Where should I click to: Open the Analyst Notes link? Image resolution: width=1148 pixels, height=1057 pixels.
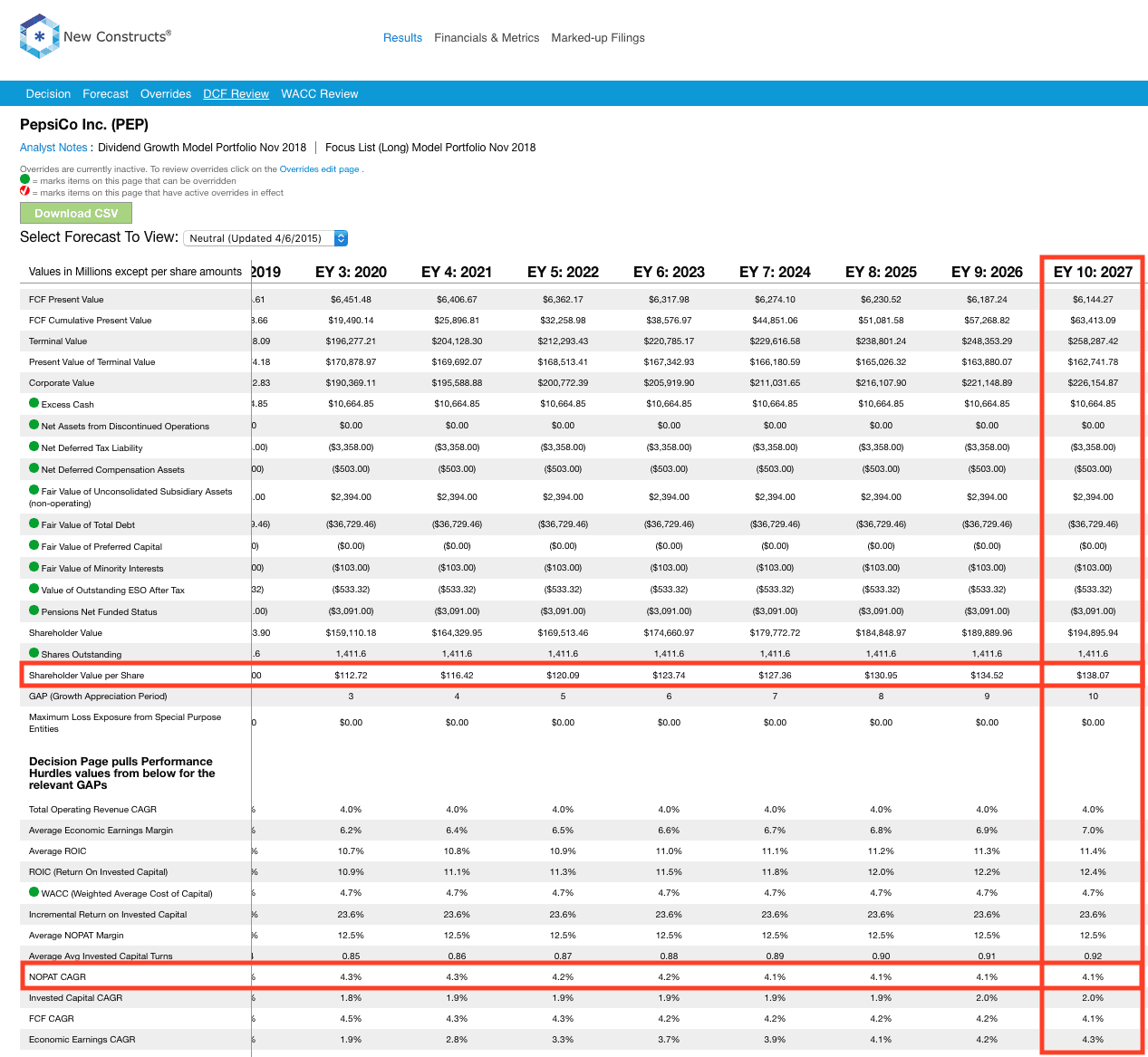tap(53, 148)
